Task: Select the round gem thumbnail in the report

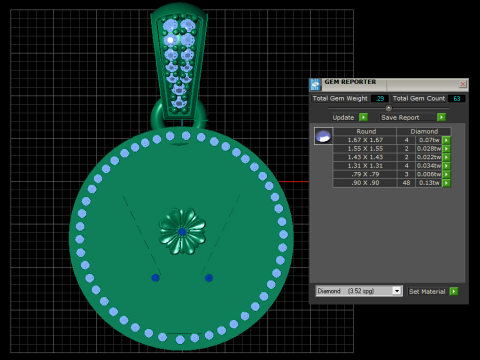Action: pyautogui.click(x=323, y=136)
